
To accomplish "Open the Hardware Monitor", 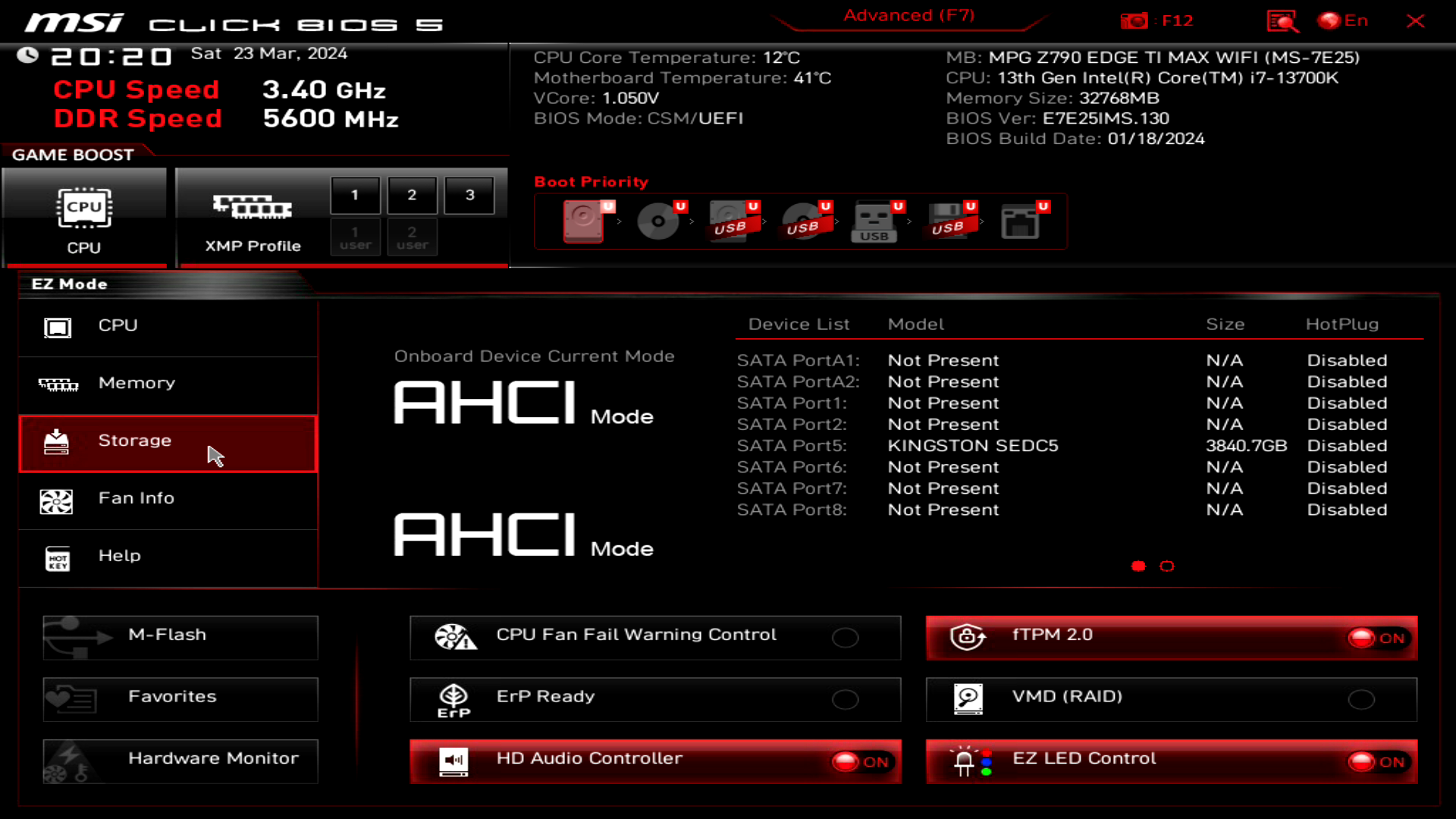I will pos(180,761).
